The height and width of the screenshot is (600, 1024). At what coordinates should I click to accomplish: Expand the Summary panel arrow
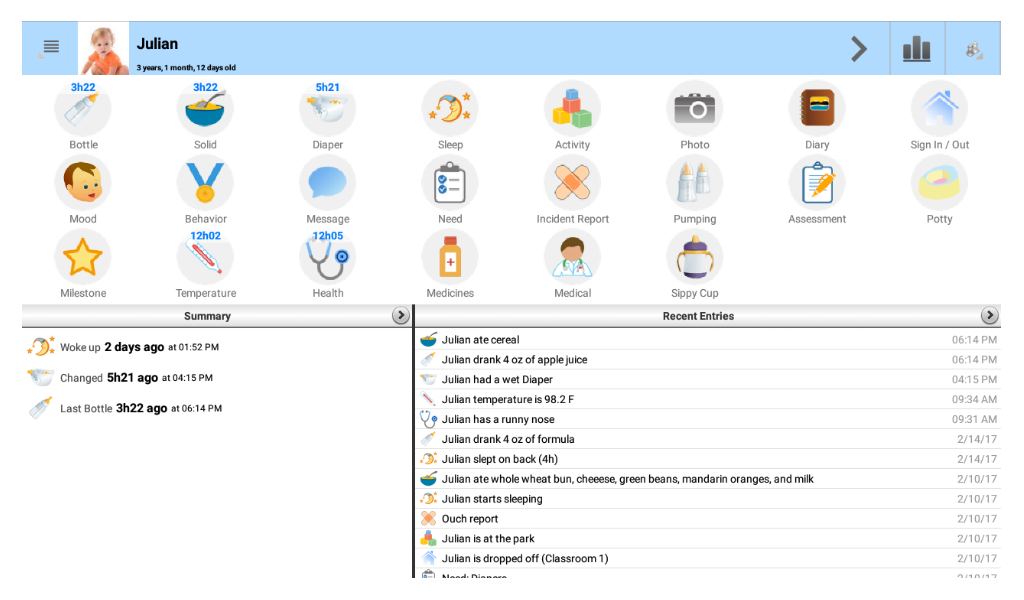pyautogui.click(x=400, y=316)
